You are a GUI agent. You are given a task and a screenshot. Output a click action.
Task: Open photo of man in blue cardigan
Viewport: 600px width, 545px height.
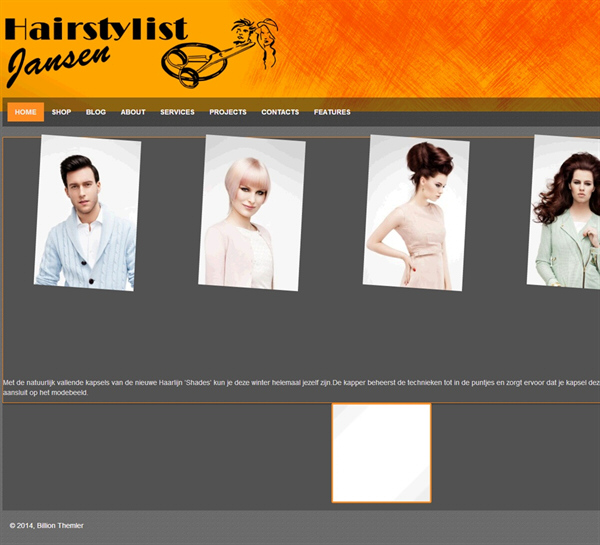coord(88,213)
